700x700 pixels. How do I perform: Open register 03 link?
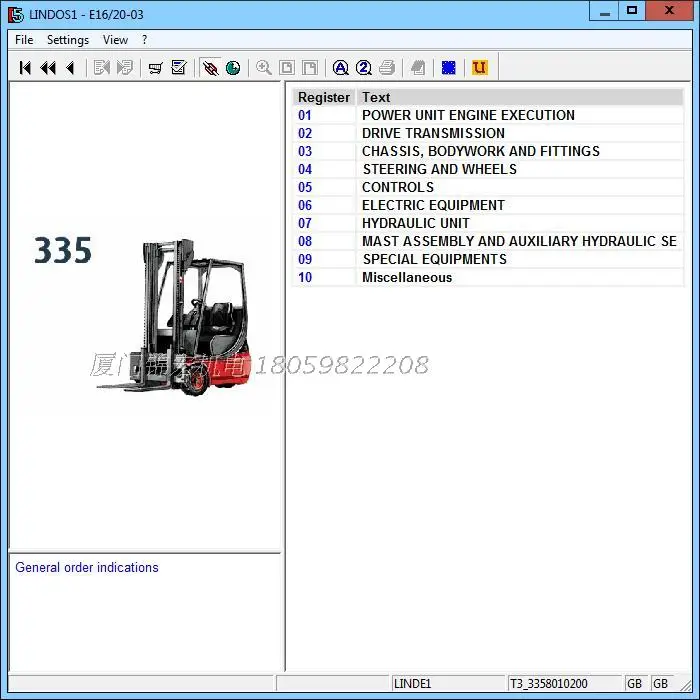tap(305, 151)
